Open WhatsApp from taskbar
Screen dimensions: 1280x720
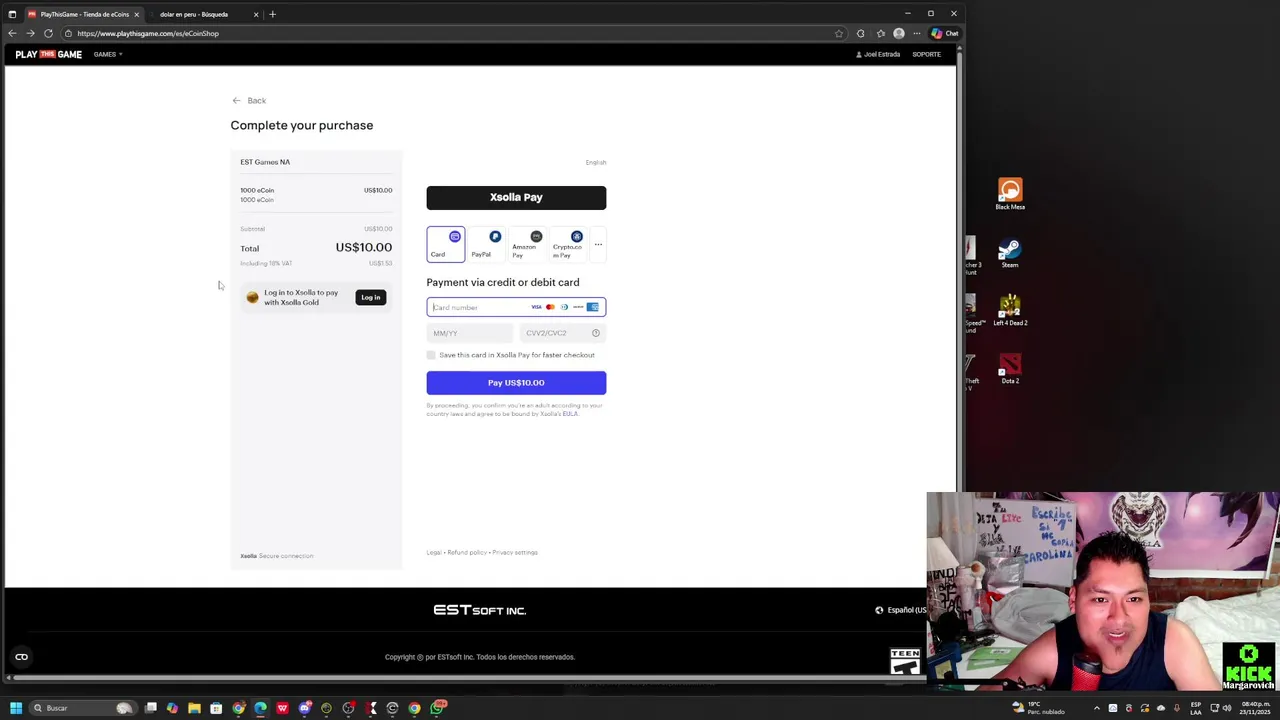point(437,708)
